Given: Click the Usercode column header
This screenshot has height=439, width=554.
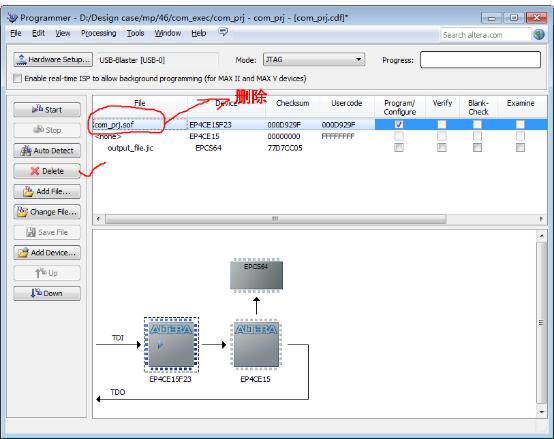Looking at the screenshot, I should [347, 103].
